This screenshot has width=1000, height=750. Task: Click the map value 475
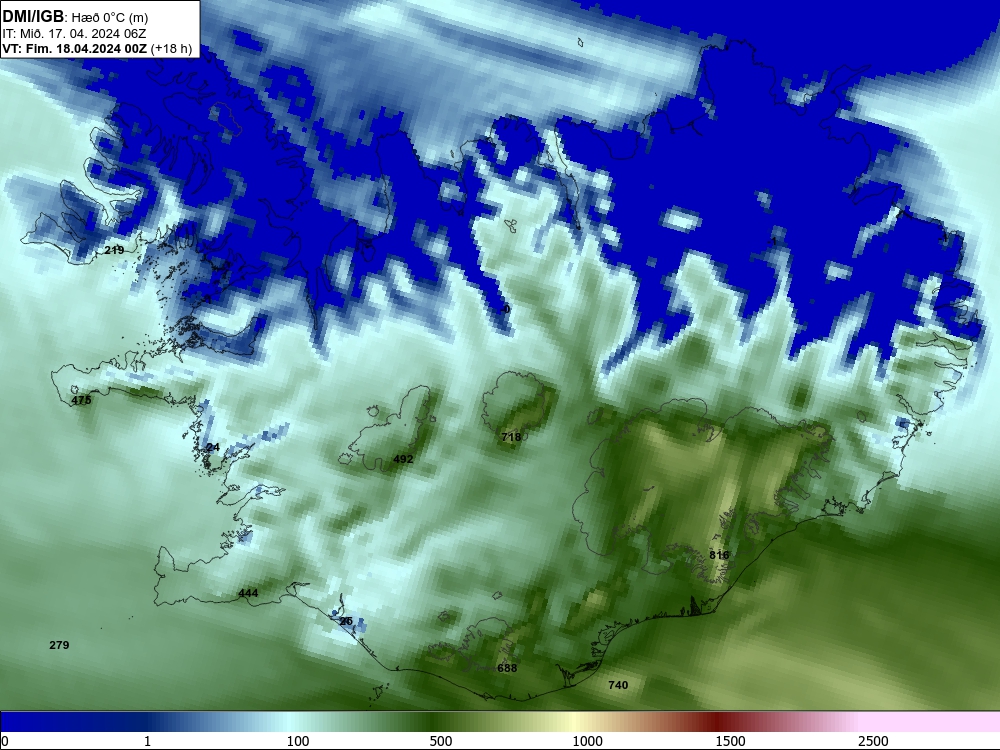81,401
